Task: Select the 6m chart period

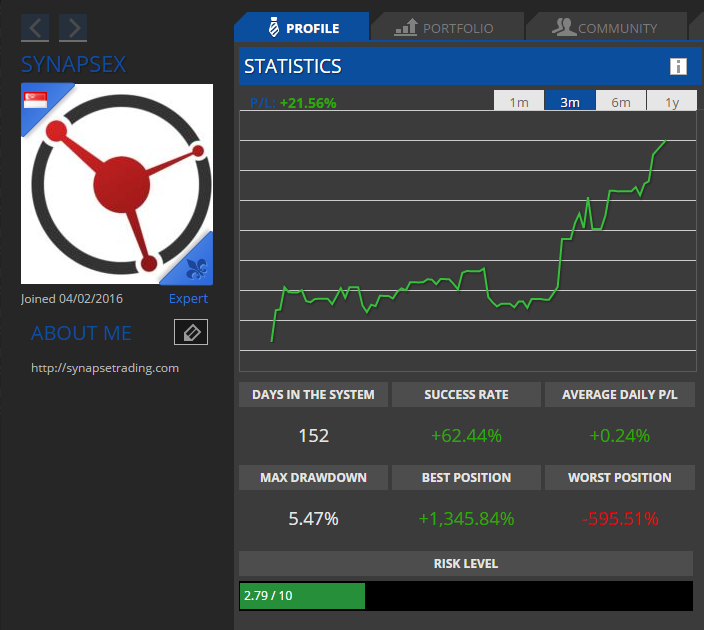Action: tap(621, 102)
